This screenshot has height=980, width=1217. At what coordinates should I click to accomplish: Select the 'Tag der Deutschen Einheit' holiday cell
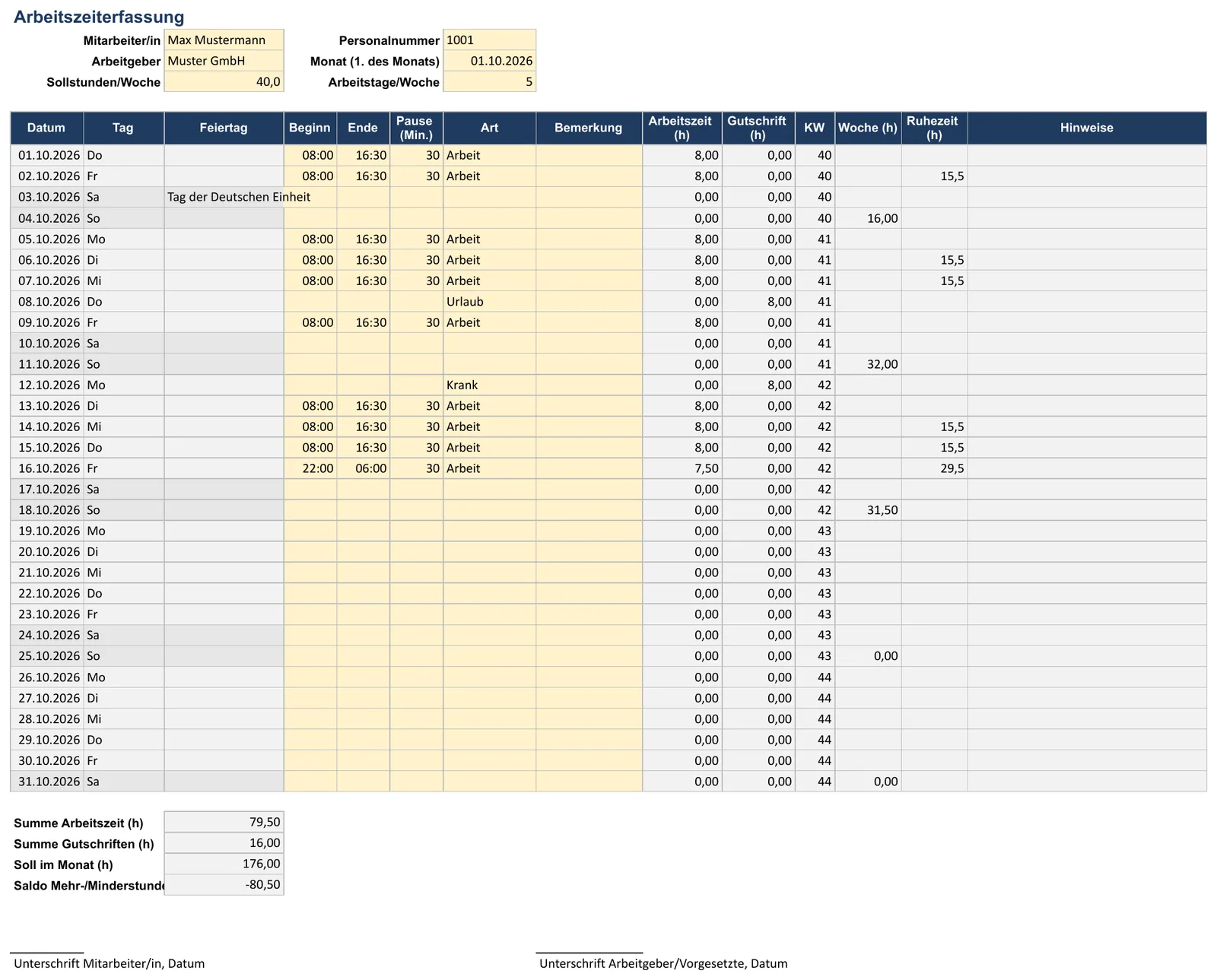224,197
